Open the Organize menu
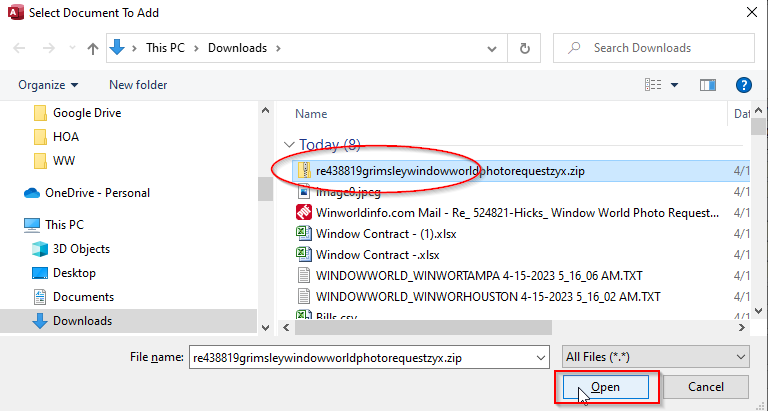 pos(48,85)
